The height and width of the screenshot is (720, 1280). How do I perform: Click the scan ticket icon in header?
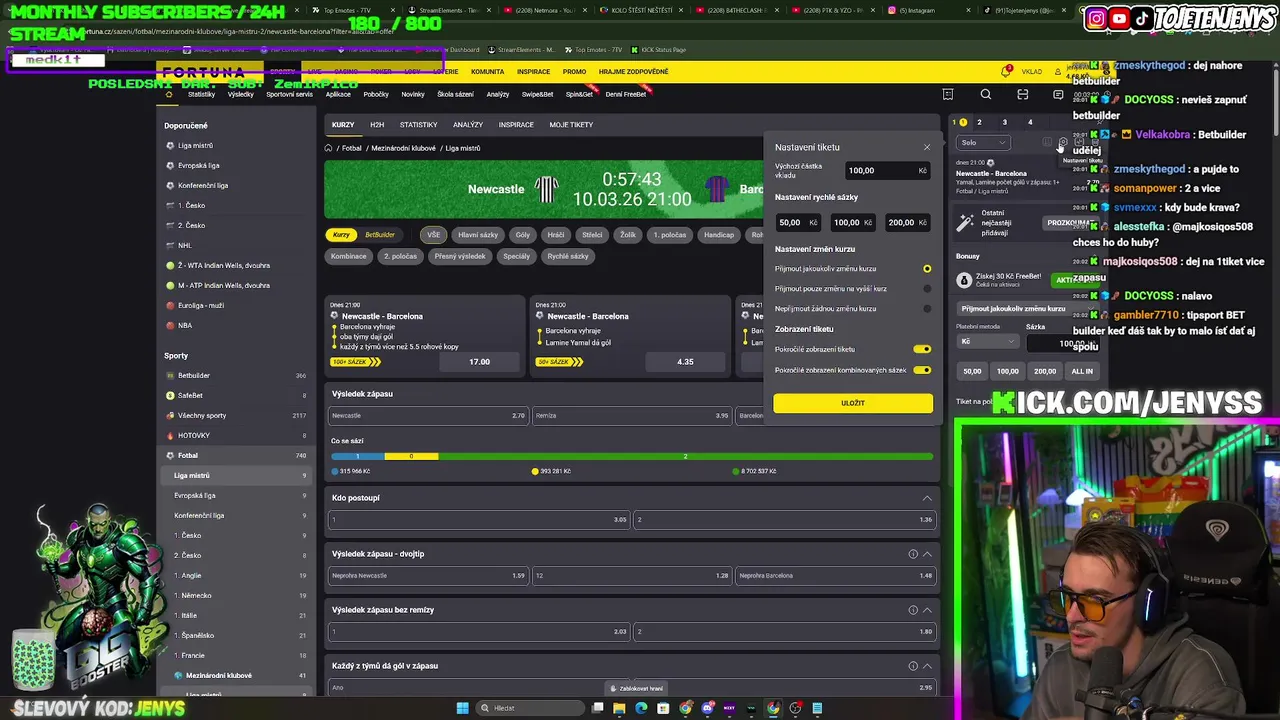tap(1022, 95)
